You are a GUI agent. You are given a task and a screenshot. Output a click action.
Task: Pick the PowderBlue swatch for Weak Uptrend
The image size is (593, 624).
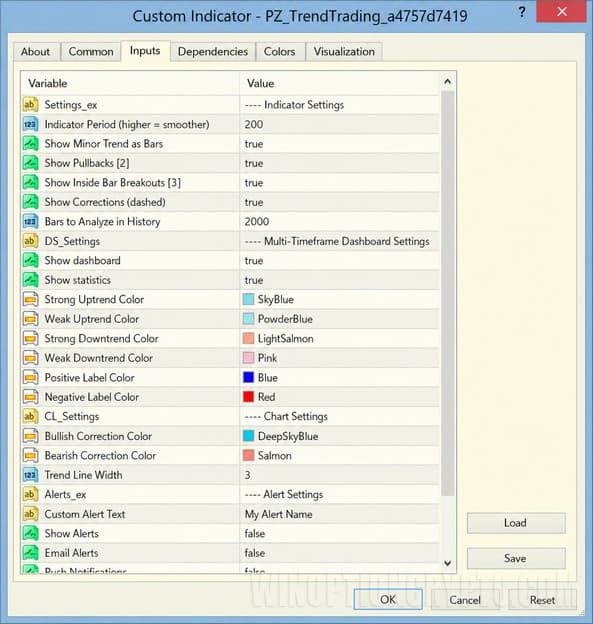[x=248, y=319]
